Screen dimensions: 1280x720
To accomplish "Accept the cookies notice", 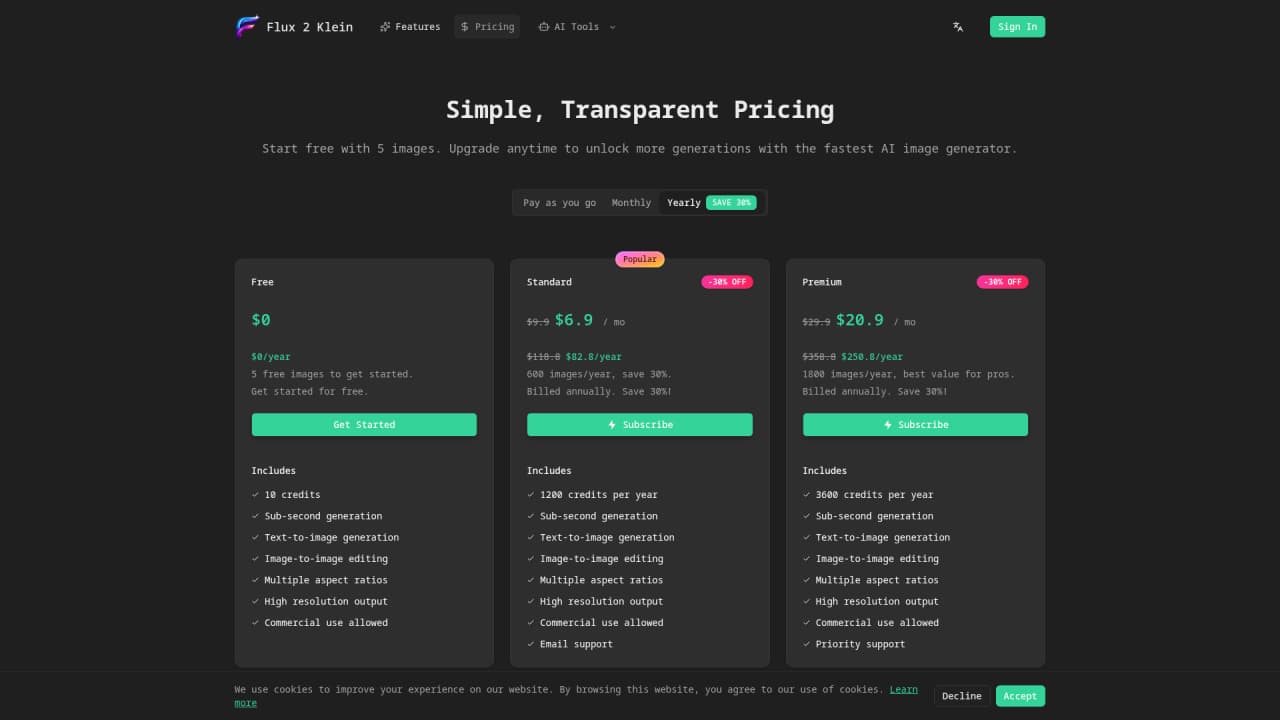I will 1020,696.
